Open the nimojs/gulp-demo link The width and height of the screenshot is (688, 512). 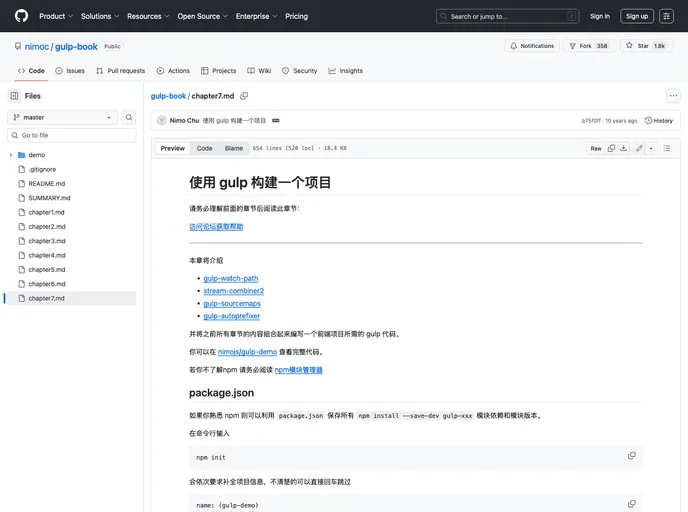(247, 352)
